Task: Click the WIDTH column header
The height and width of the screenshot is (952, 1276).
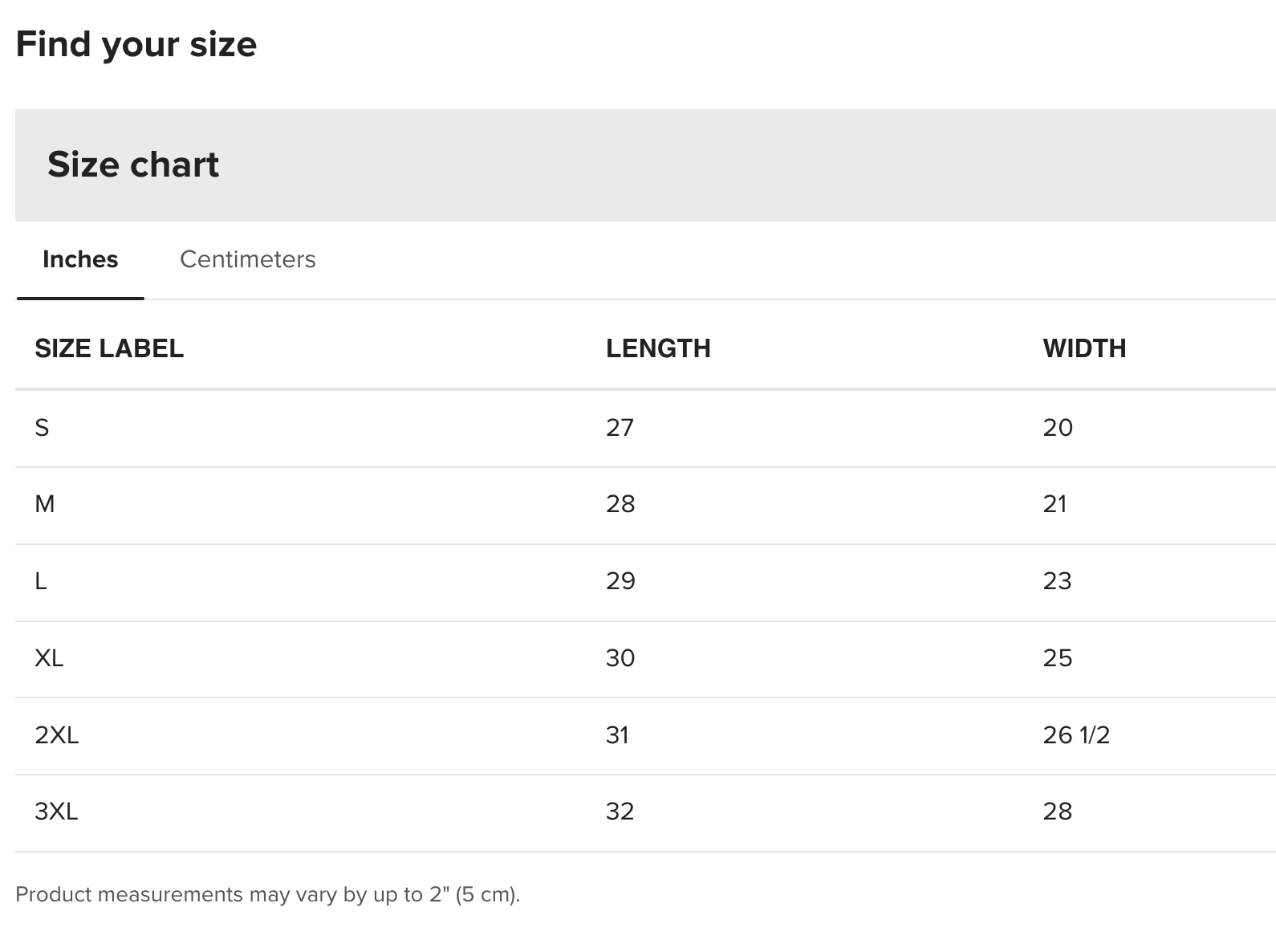Action: click(x=1084, y=348)
